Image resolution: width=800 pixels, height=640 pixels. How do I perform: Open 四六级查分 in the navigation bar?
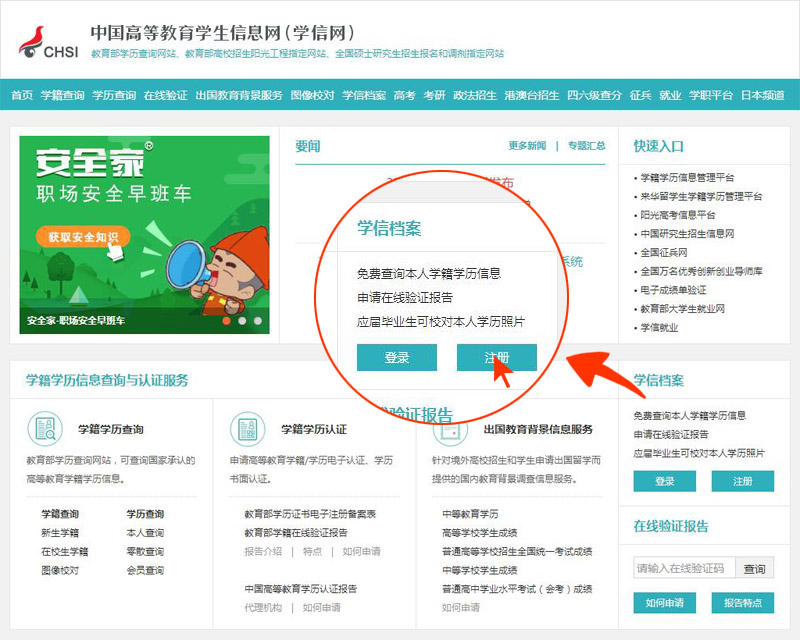(x=594, y=95)
